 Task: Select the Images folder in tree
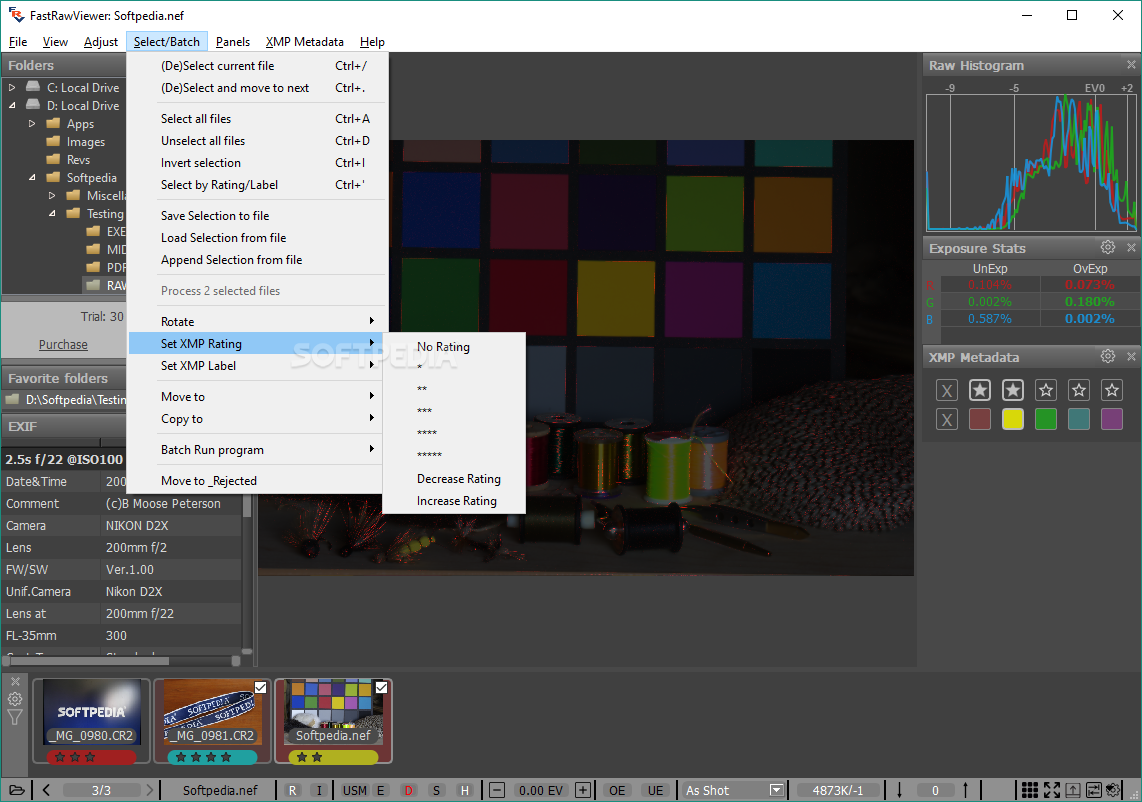pyautogui.click(x=86, y=142)
